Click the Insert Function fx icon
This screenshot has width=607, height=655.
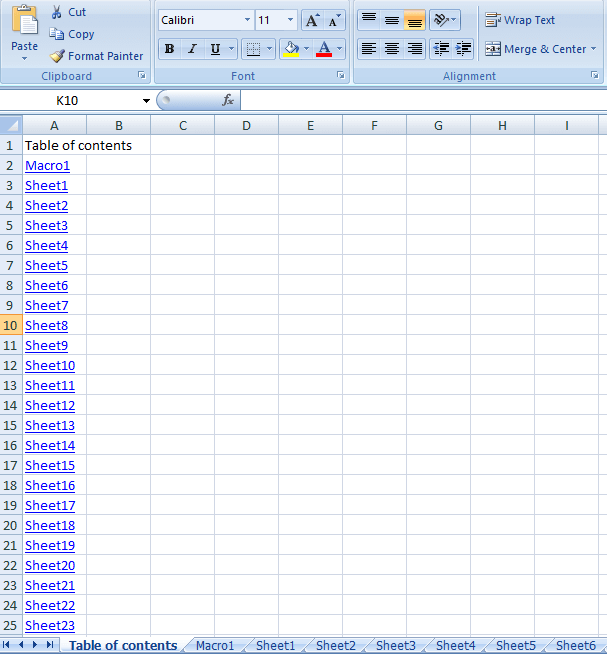tap(228, 100)
